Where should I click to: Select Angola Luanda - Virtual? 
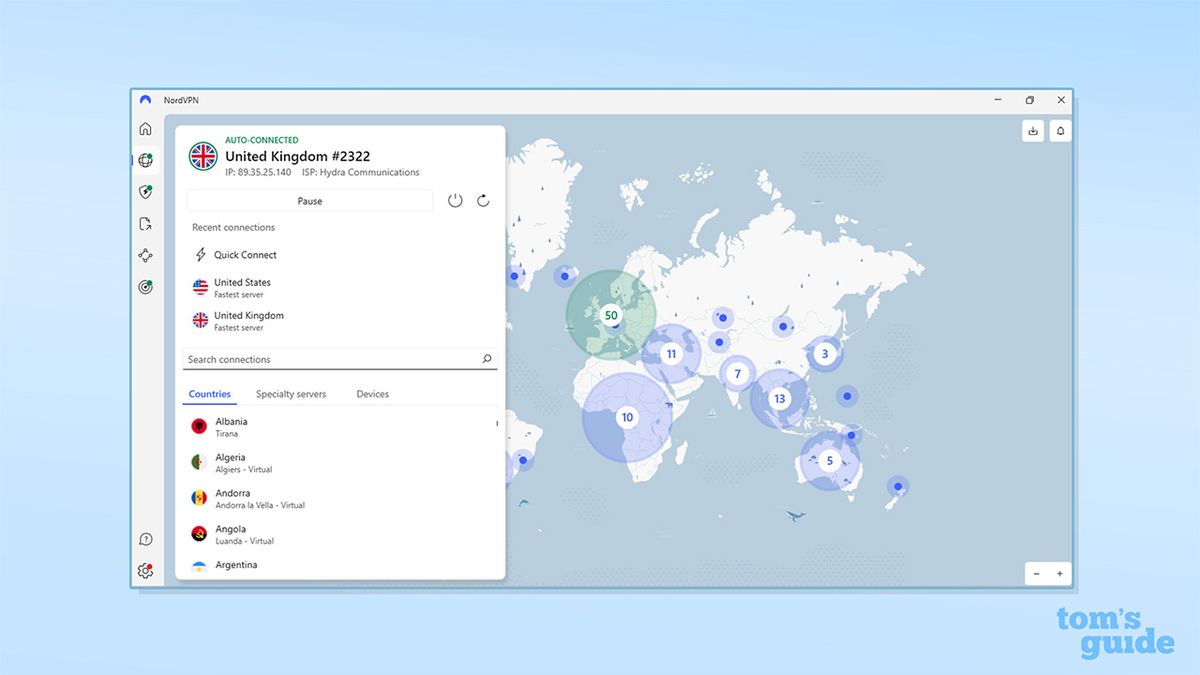pyautogui.click(x=340, y=534)
